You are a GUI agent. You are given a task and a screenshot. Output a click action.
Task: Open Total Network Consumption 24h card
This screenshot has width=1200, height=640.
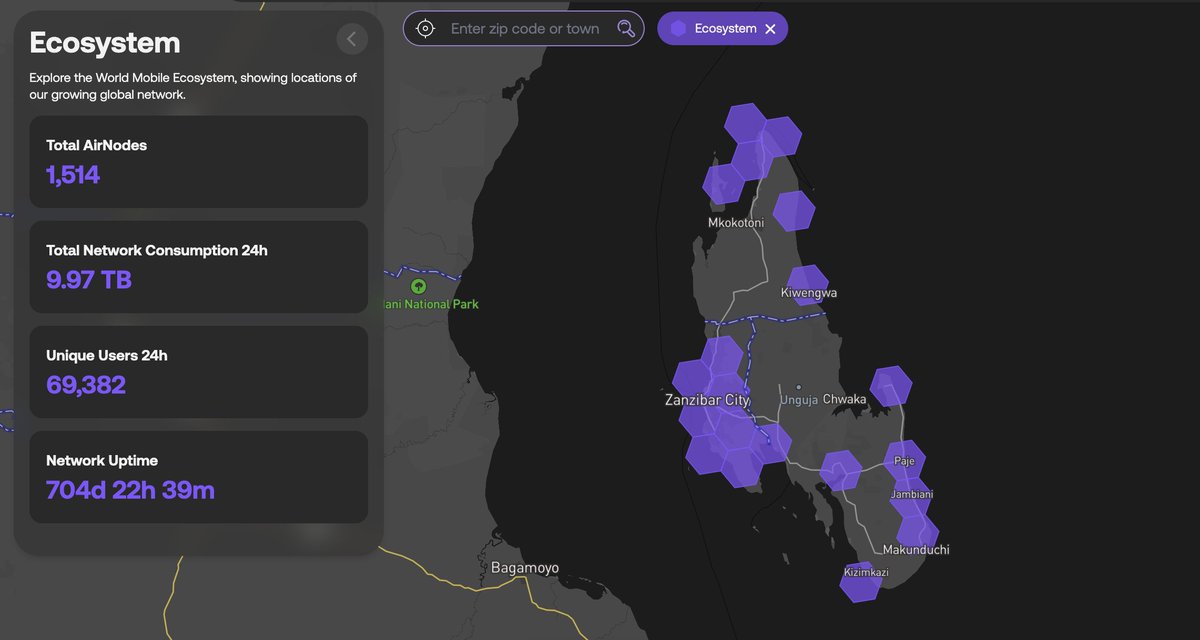(x=199, y=266)
